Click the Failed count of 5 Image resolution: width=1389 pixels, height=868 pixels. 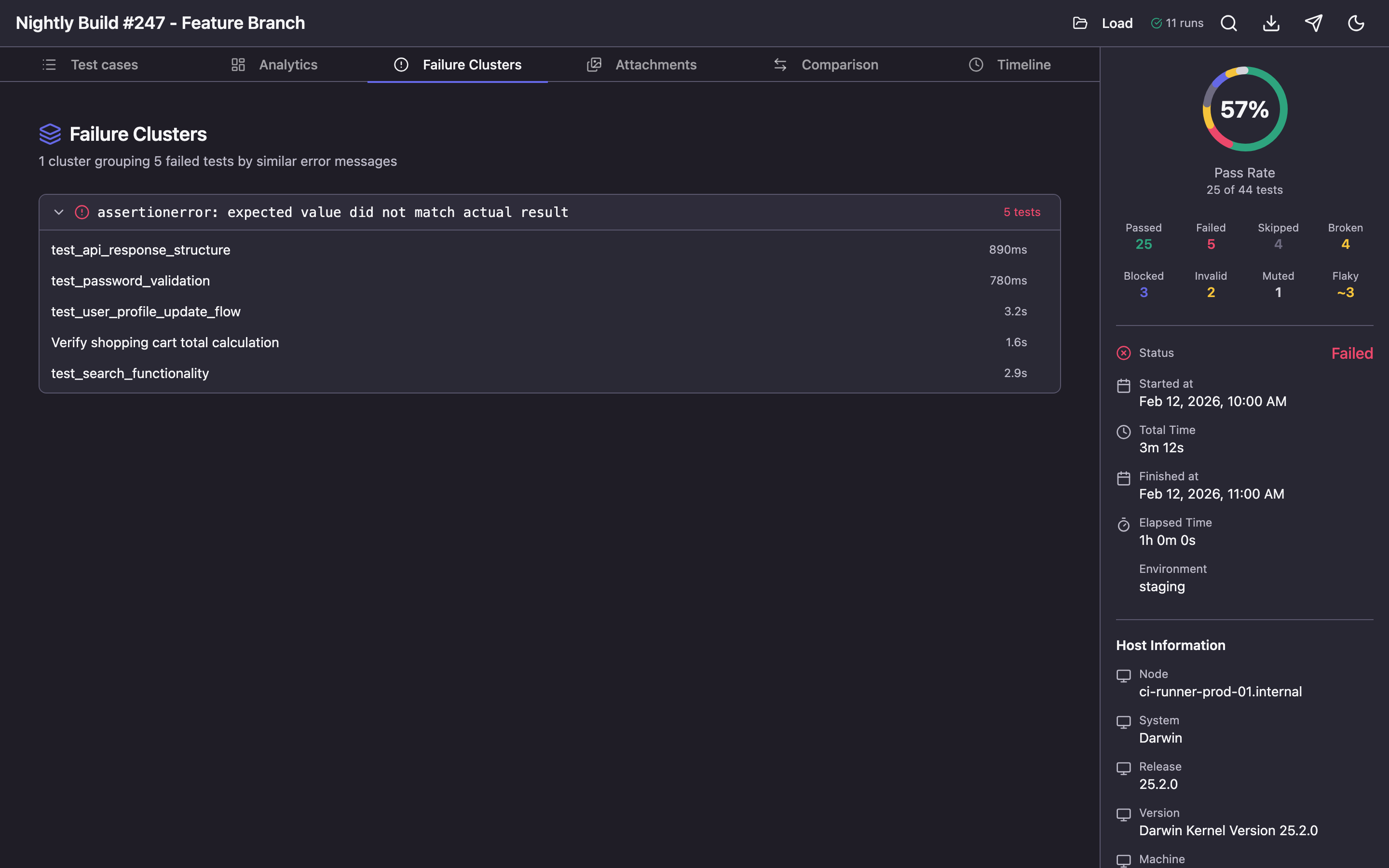[x=1211, y=244]
